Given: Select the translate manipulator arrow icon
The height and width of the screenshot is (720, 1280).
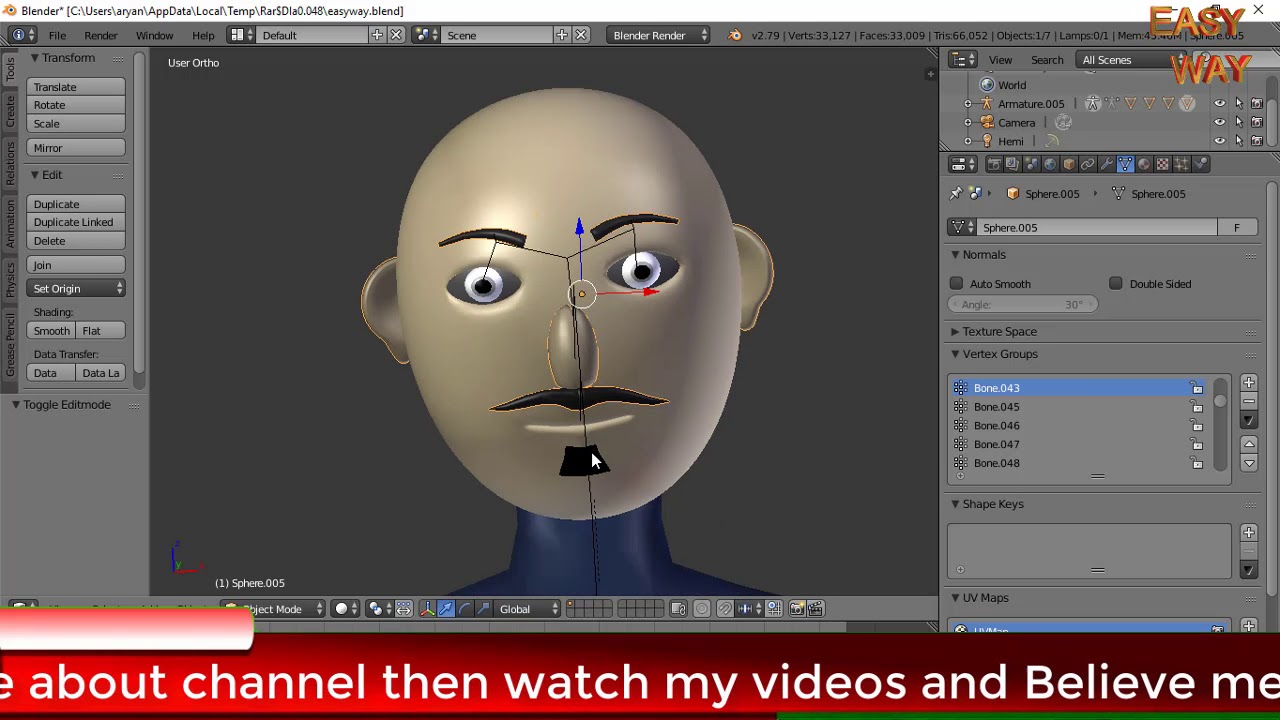Looking at the screenshot, I should pyautogui.click(x=446, y=609).
